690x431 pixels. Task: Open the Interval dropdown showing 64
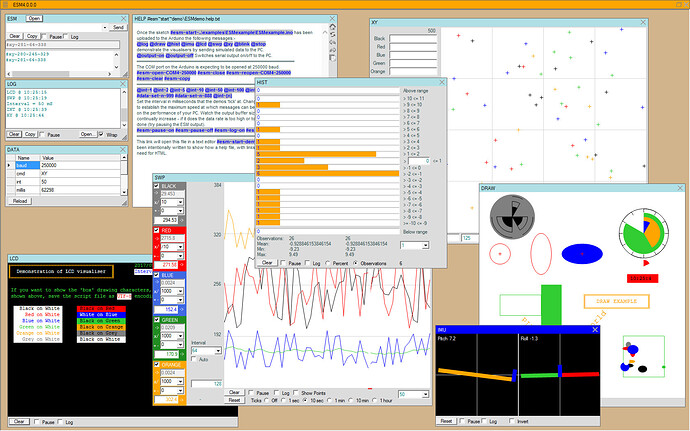(218, 351)
